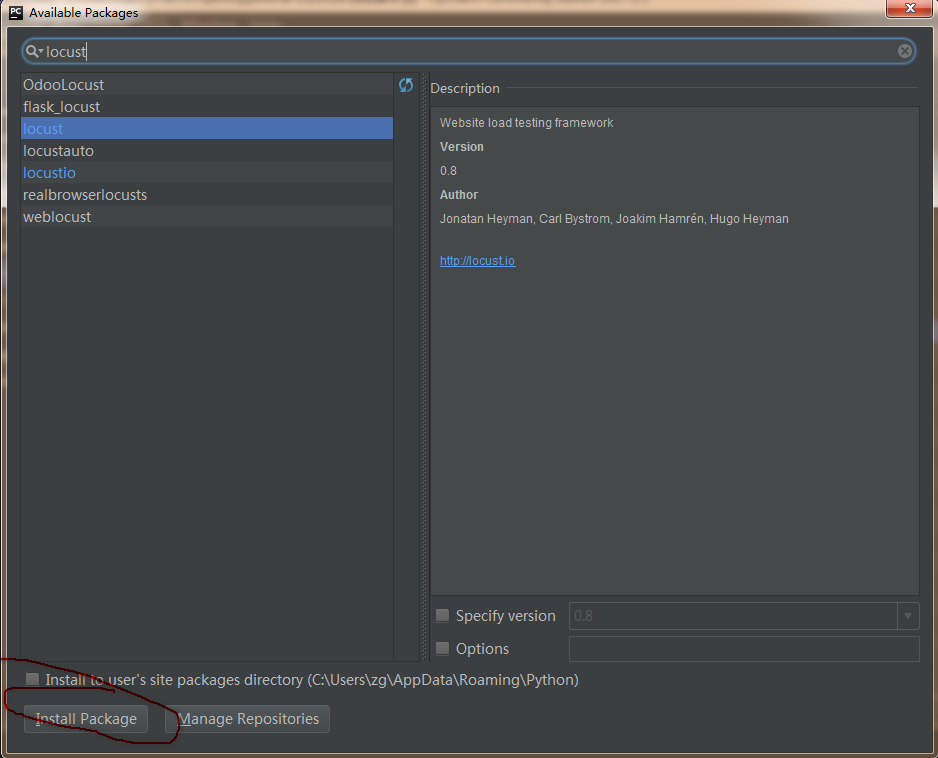The height and width of the screenshot is (758, 938).
Task: Click the Install Package button
Action: pyautogui.click(x=86, y=719)
